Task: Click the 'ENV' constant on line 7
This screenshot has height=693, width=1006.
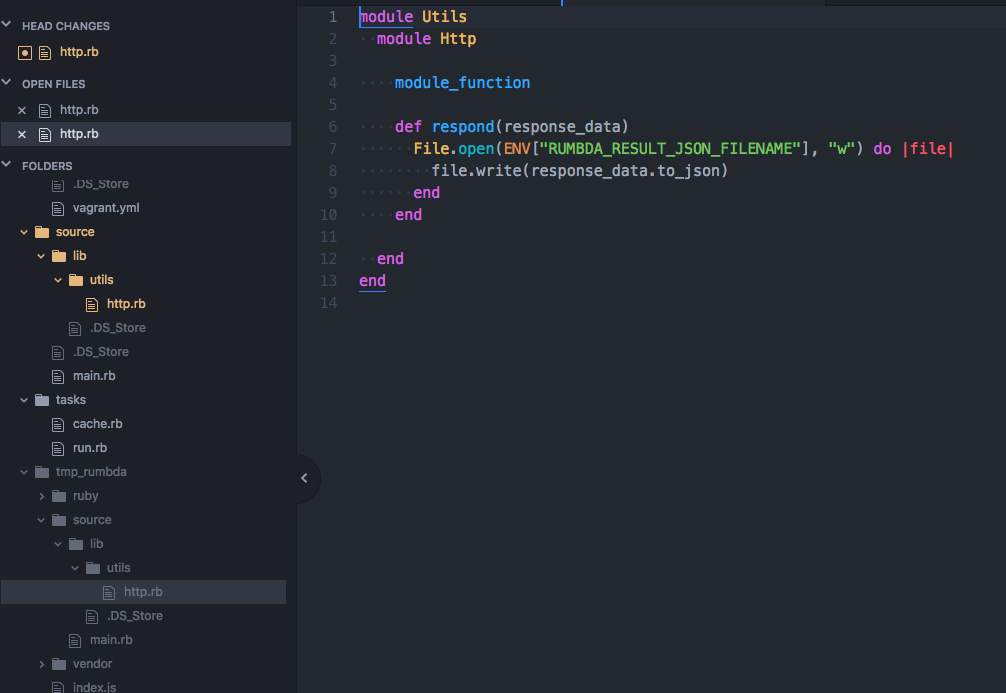Action: 516,149
